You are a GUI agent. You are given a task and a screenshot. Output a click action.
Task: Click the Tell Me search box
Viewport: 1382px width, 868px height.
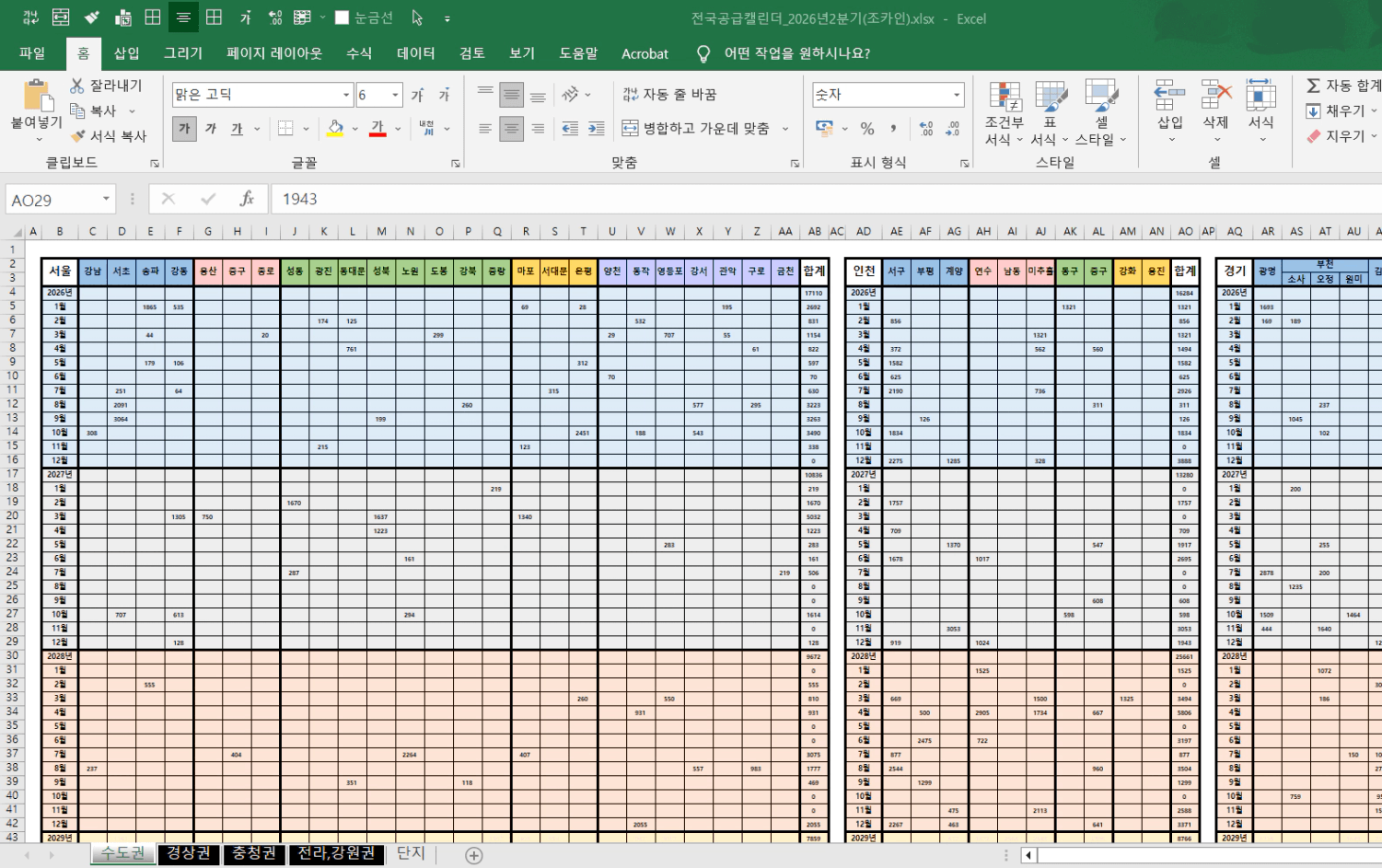pos(796,53)
